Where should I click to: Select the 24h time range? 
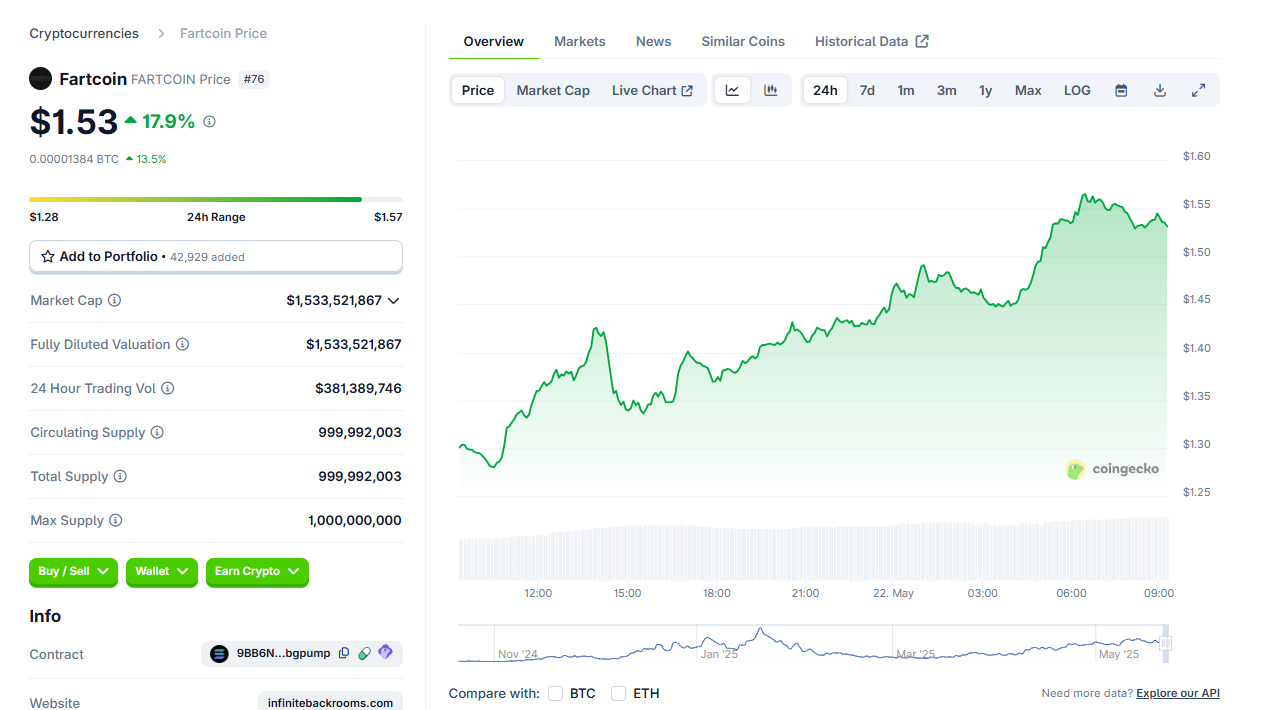(x=825, y=90)
